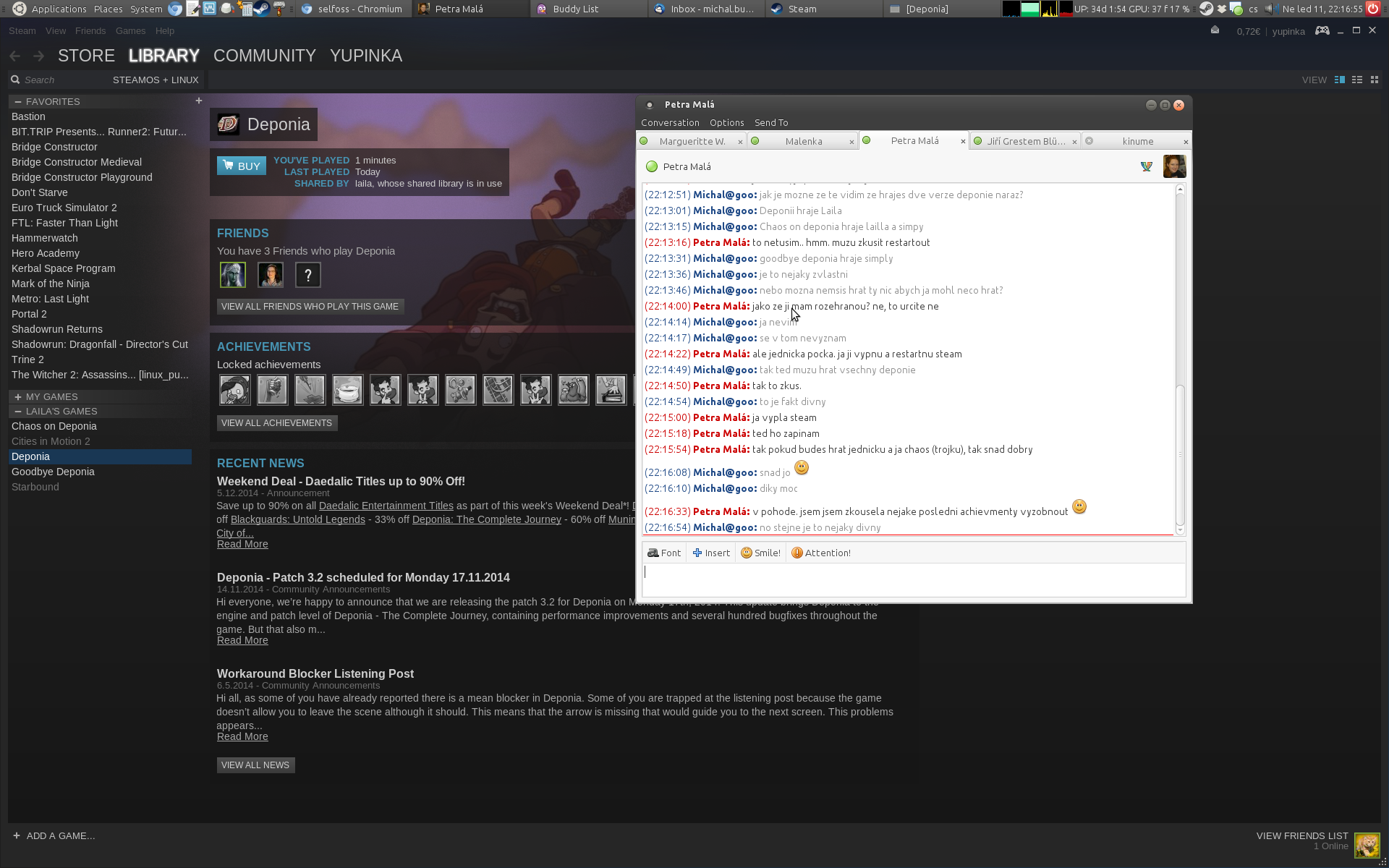
Task: Open the calculator panel launcher
Action: tap(245, 9)
